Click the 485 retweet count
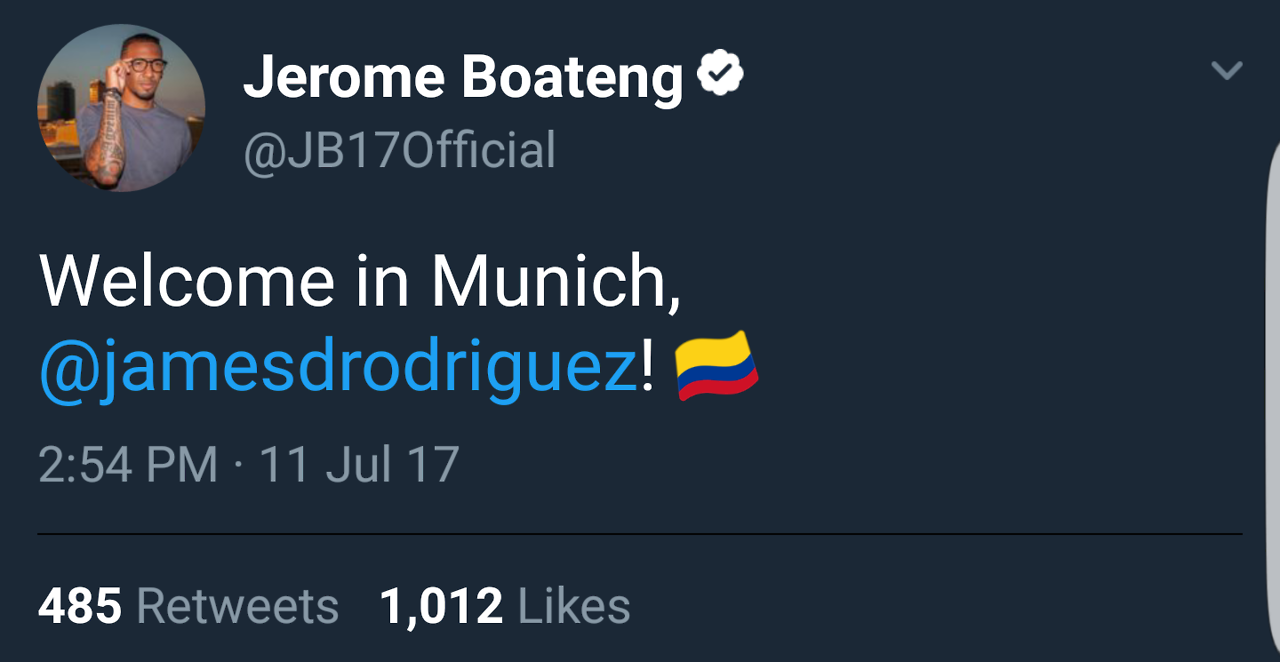Image resolution: width=1280 pixels, height=662 pixels. click(x=80, y=607)
